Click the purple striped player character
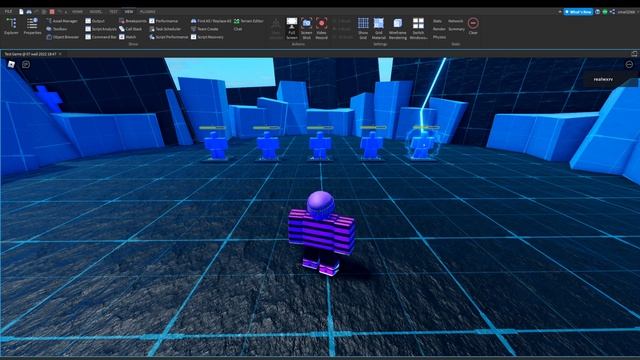 point(321,233)
